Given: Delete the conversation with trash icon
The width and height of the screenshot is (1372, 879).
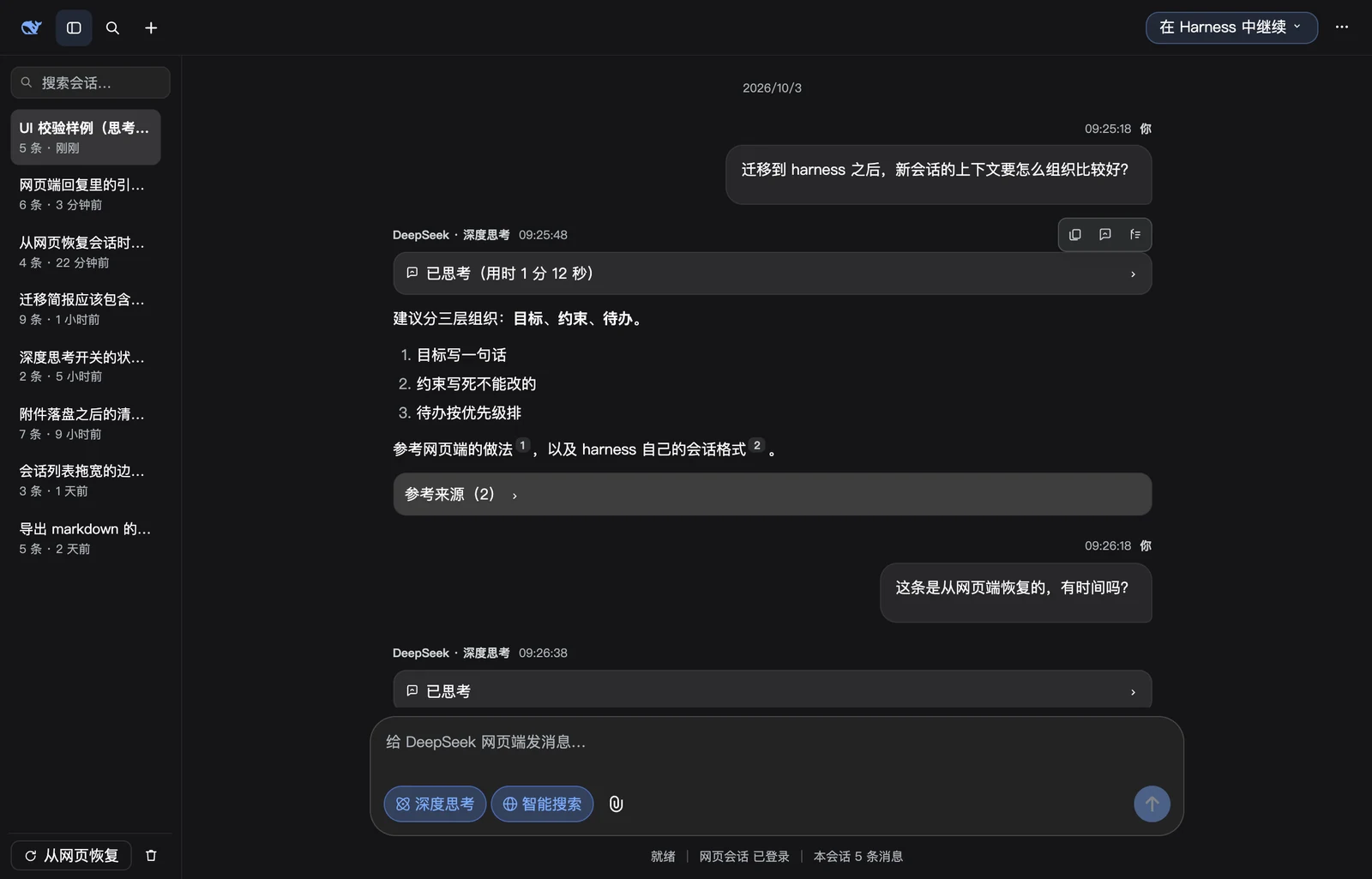Looking at the screenshot, I should pos(151,855).
